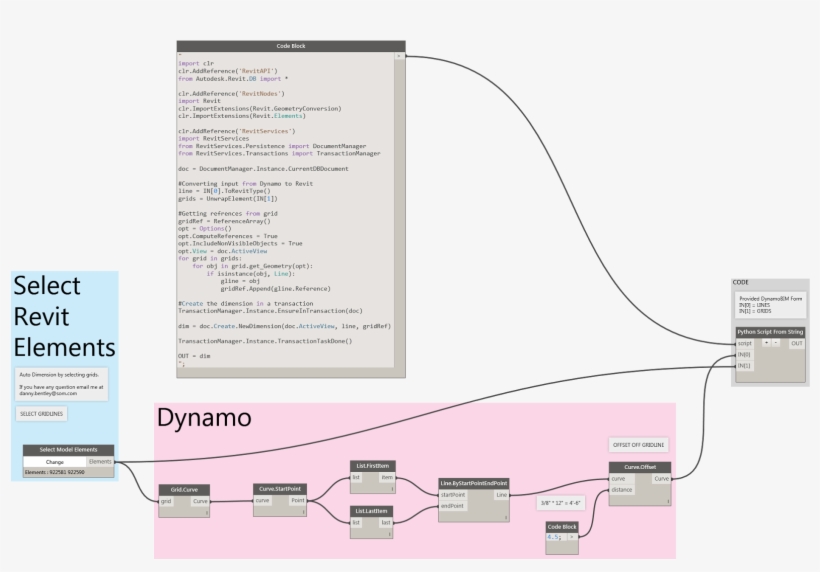Screen dimensions: 820x572
Task: Click the startPoint input port
Action: pyautogui.click(x=453, y=495)
